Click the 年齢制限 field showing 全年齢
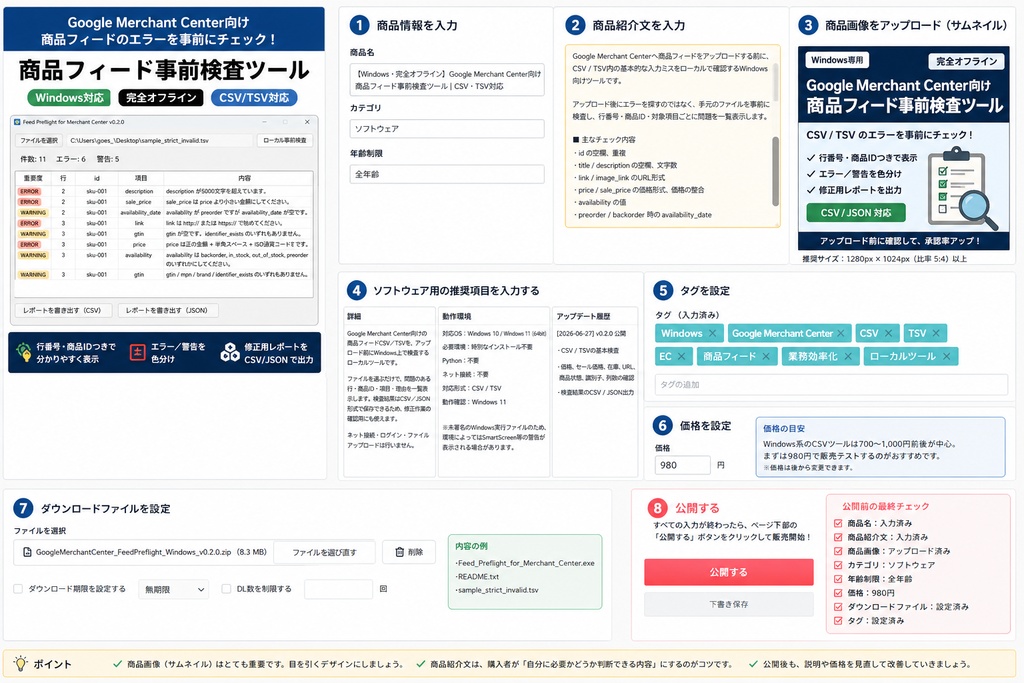This screenshot has width=1024, height=683. coord(447,174)
